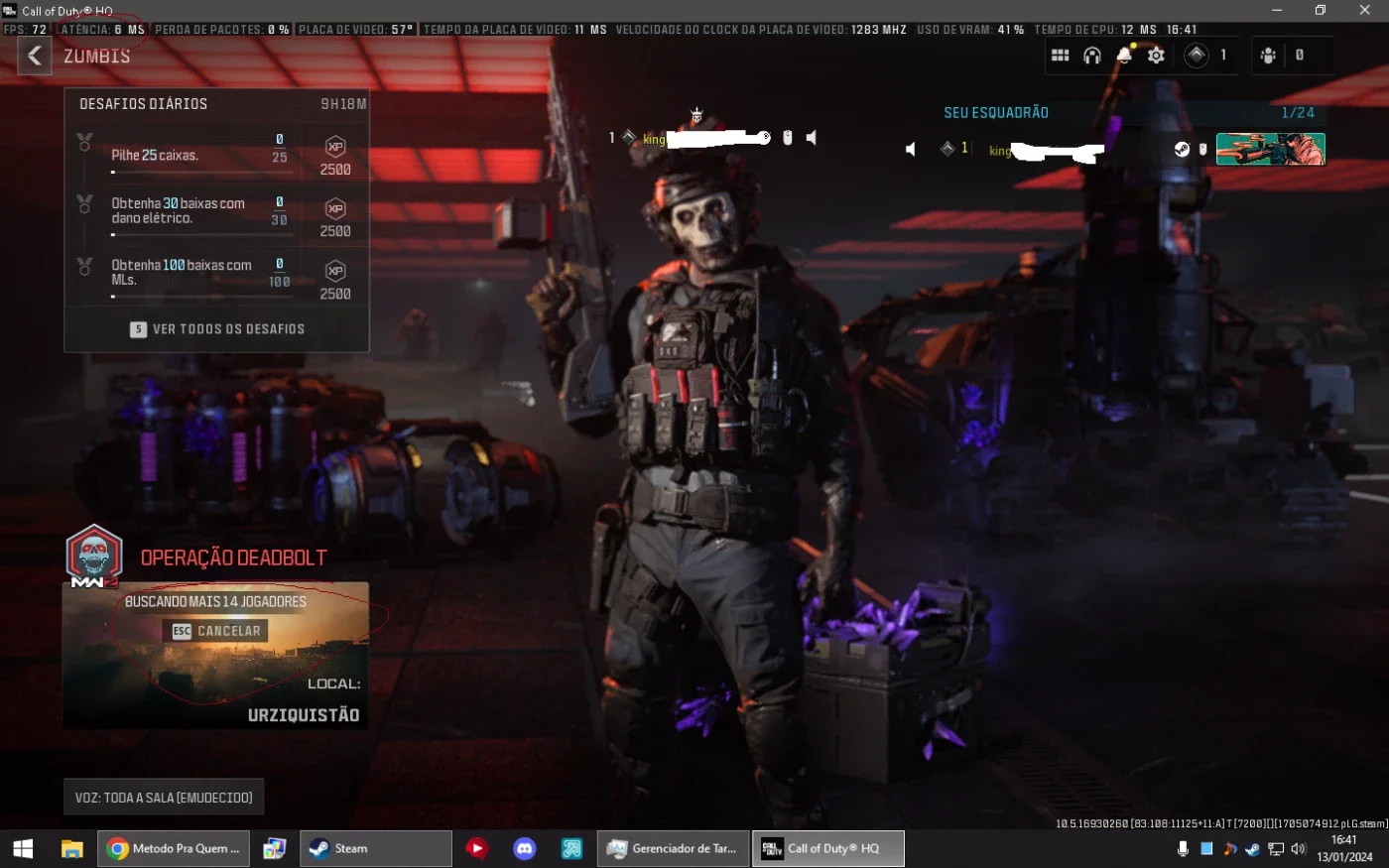View all challenges with Ver Todos os Desafios
Viewport: 1389px width, 868px height.
(x=216, y=329)
